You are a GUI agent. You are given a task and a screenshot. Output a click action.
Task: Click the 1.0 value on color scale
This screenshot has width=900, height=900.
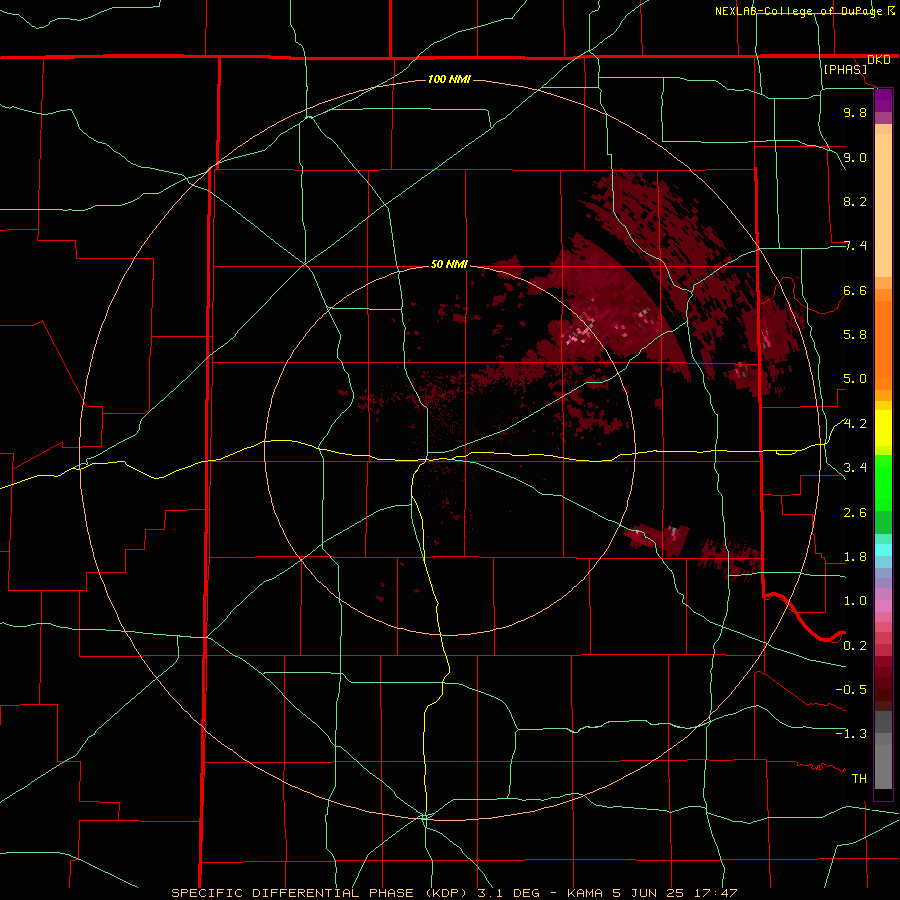(855, 601)
